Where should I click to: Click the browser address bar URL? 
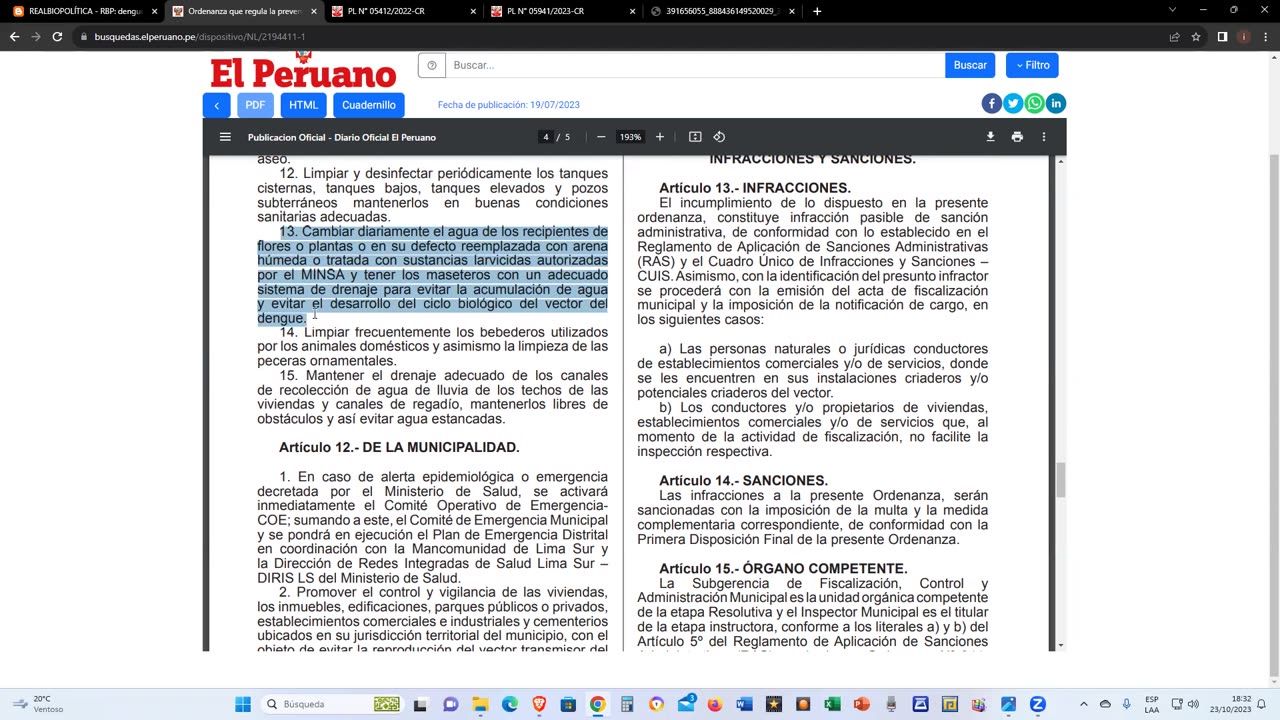(200, 37)
